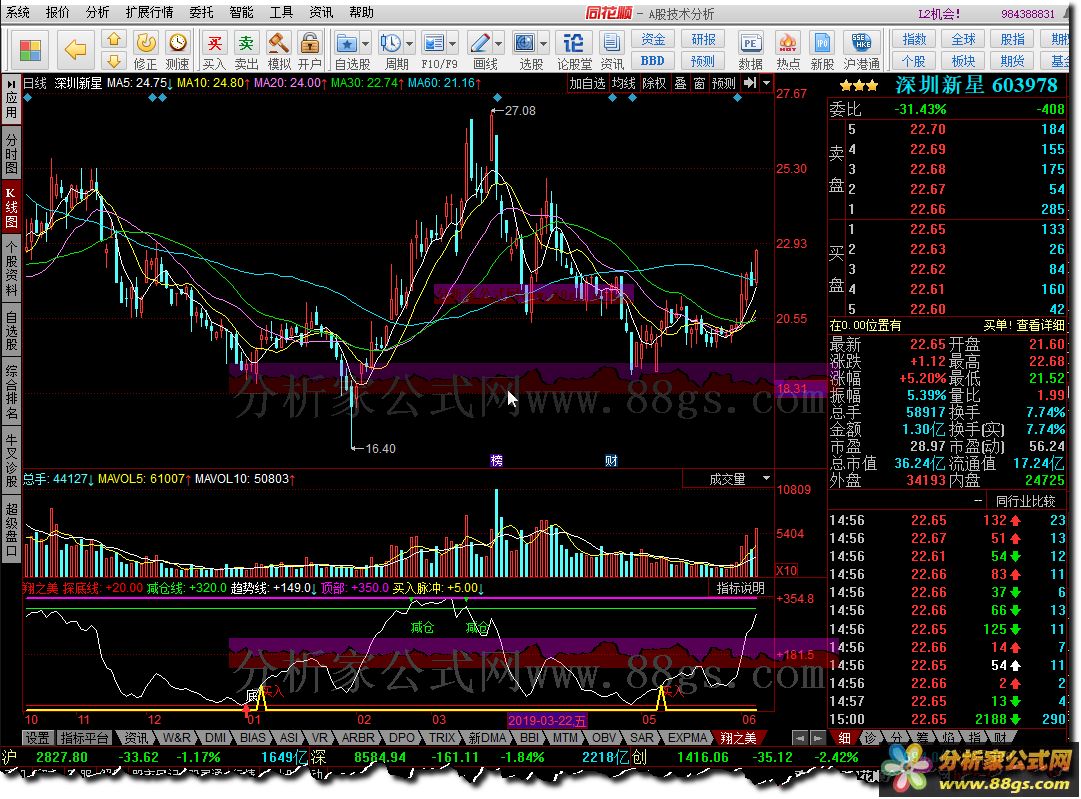Expand the 选股 dropdown arrow
The height and width of the screenshot is (799, 1081).
(x=544, y=44)
